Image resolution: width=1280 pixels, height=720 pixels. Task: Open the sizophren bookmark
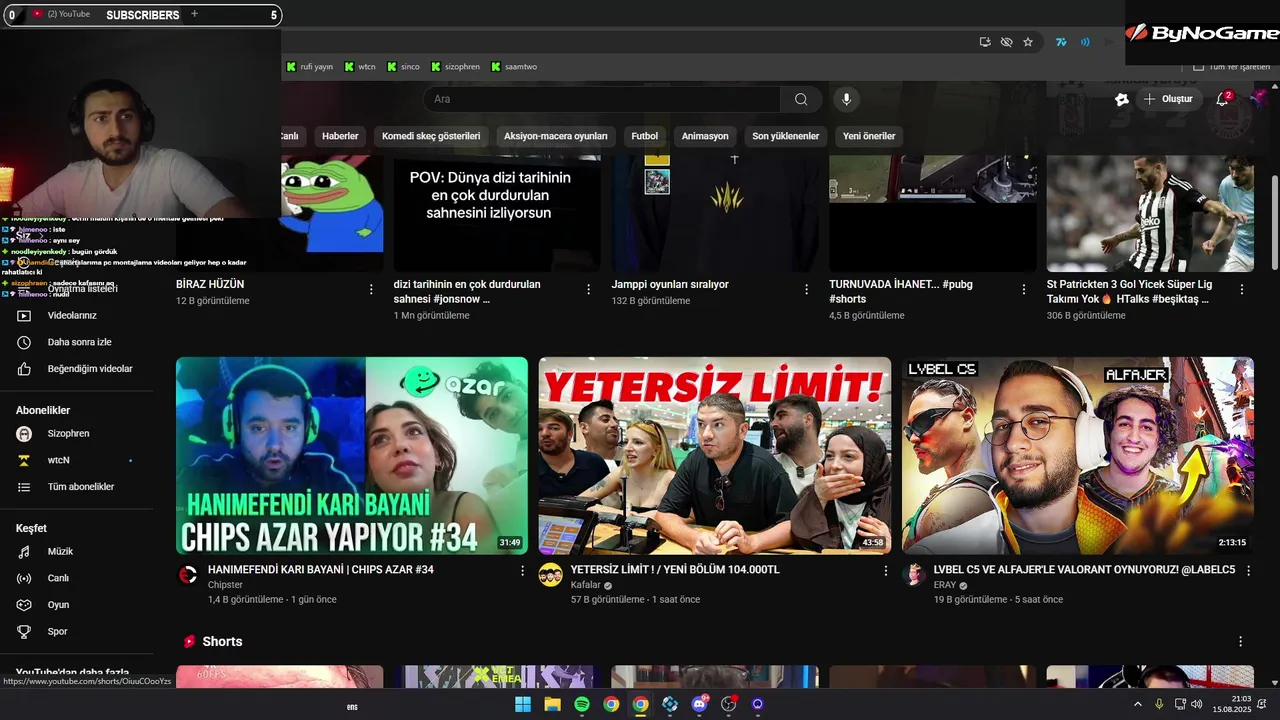coord(455,67)
